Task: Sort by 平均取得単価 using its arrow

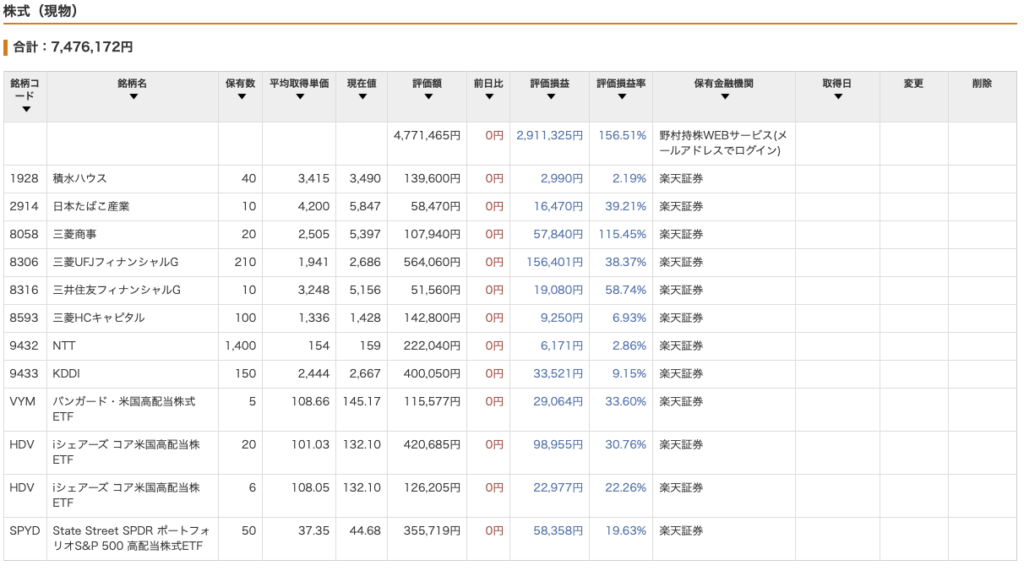Action: click(x=301, y=97)
